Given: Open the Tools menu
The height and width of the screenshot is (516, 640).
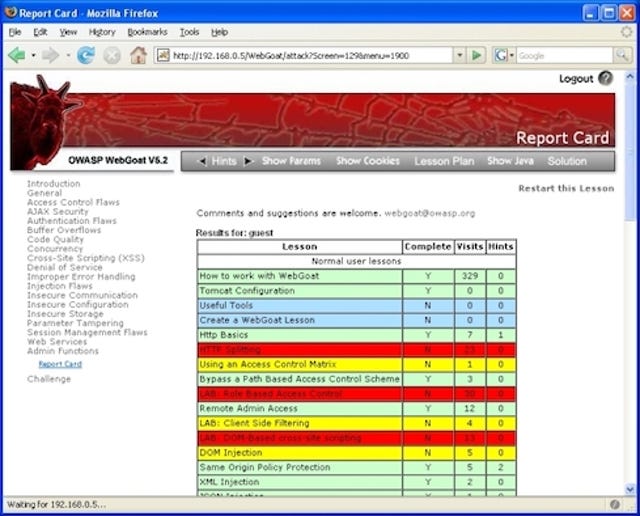Looking at the screenshot, I should pos(189,32).
